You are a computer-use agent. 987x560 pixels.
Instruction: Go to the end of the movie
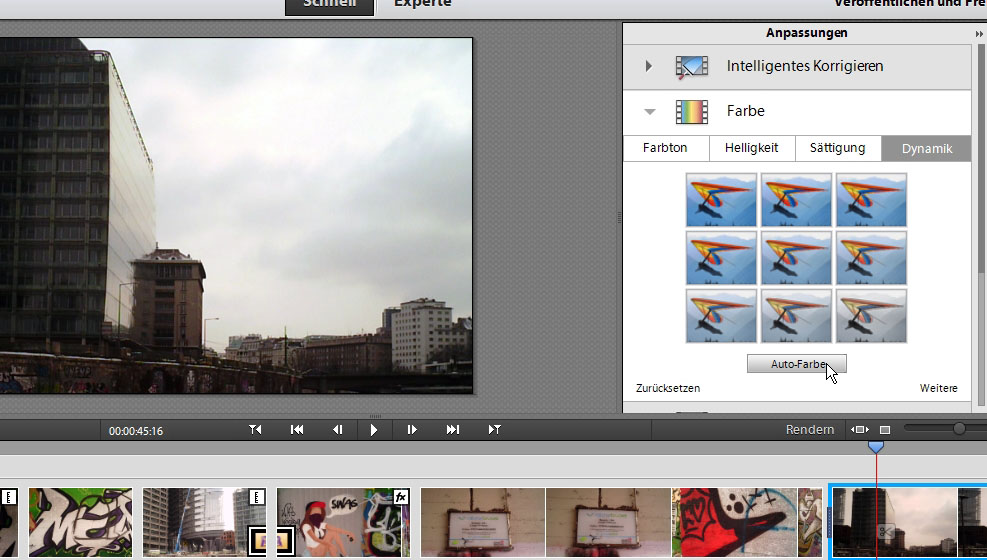(453, 430)
